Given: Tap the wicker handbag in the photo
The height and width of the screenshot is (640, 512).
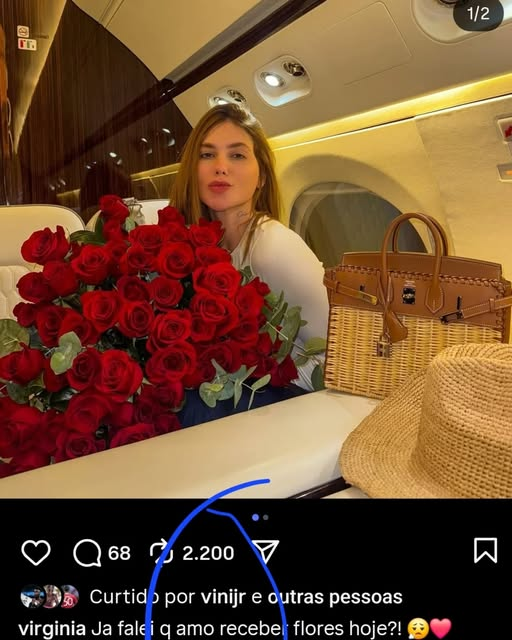Looking at the screenshot, I should 416,306.
